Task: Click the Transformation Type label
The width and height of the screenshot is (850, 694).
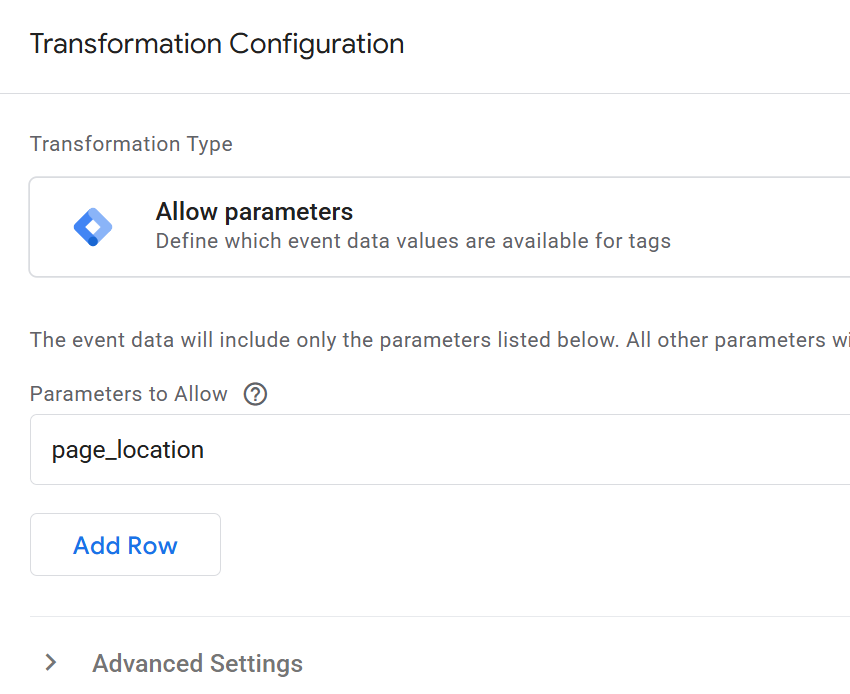Action: point(131,144)
